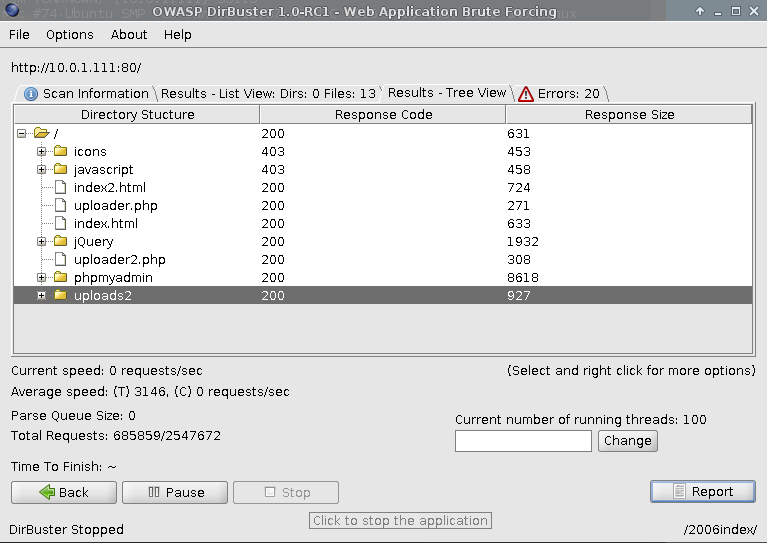Viewport: 767px width, 543px height.
Task: Click the root open-folder icon
Action: pyautogui.click(x=41, y=134)
